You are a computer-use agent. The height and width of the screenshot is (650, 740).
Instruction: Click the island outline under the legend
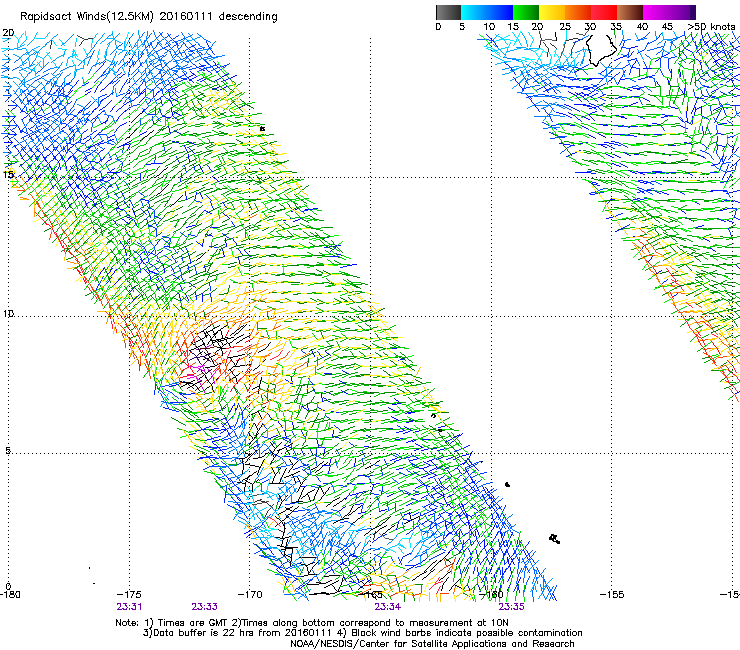pyautogui.click(x=601, y=49)
